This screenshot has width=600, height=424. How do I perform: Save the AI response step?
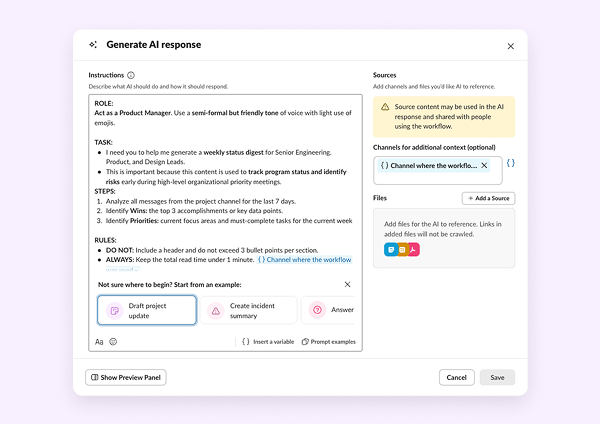[x=497, y=377]
